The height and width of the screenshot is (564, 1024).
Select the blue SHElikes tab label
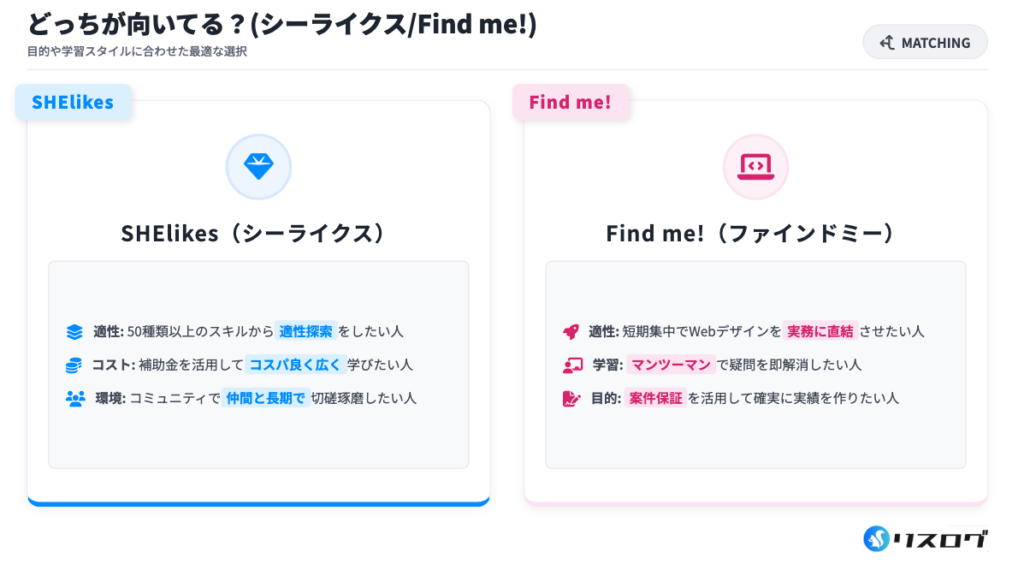point(73,102)
